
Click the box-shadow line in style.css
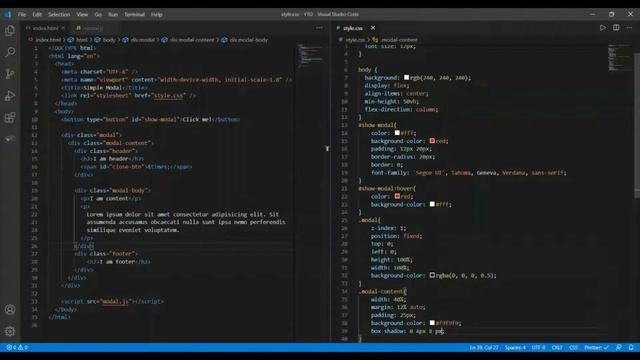click(407, 331)
